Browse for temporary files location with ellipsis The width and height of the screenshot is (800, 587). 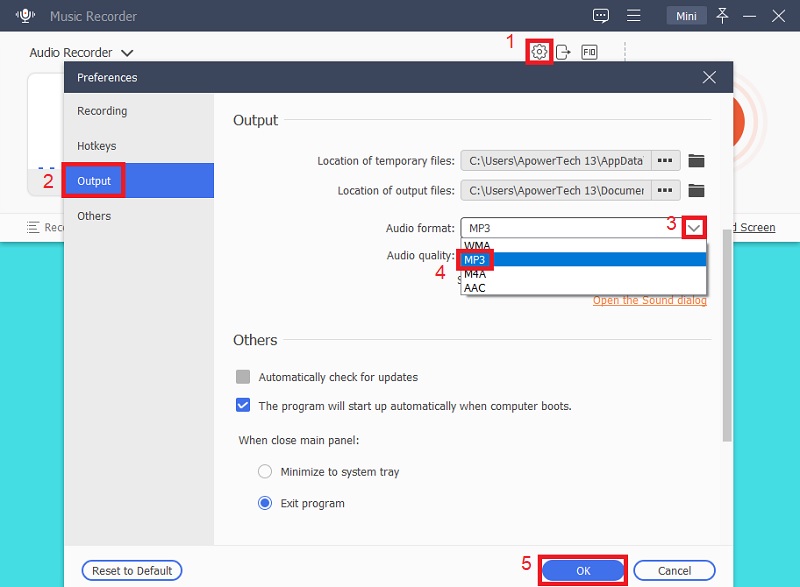[665, 161]
